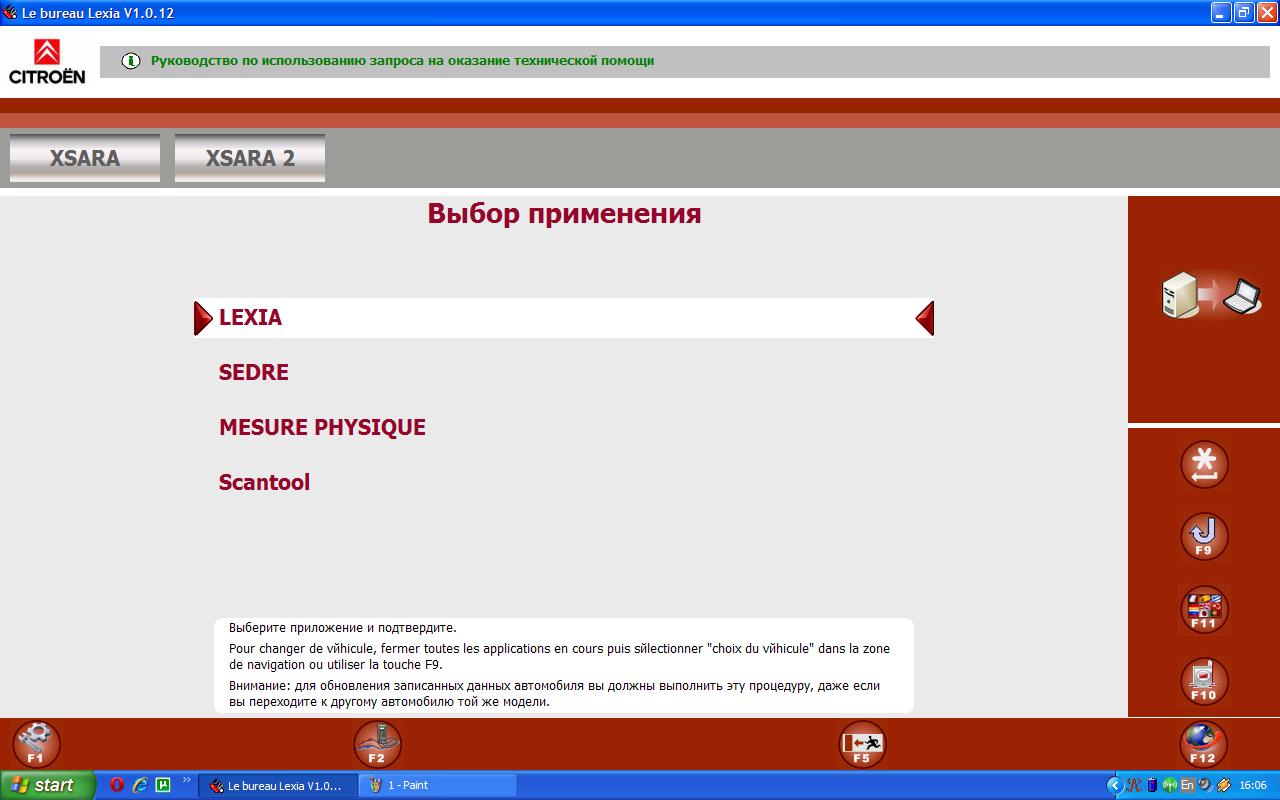Select the XSARA tab
Viewport: 1280px width, 800px height.
point(85,158)
